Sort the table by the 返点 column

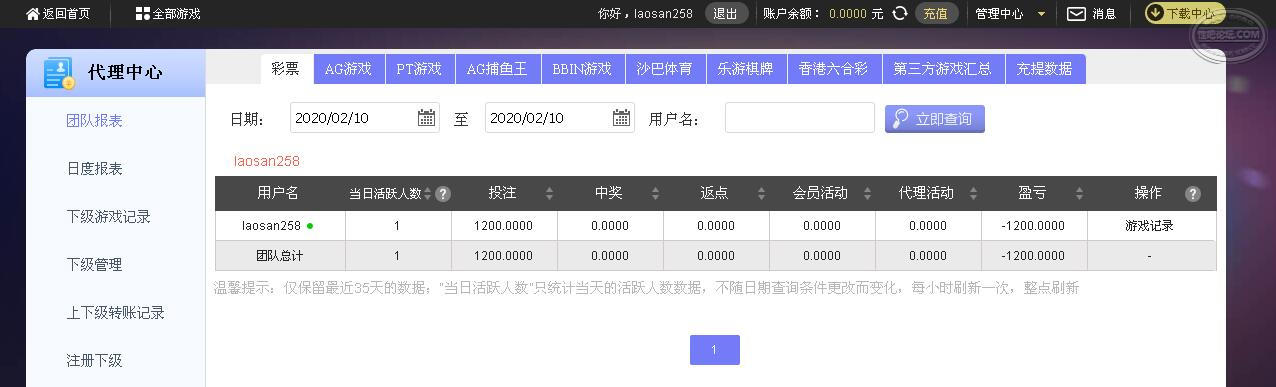coord(761,194)
